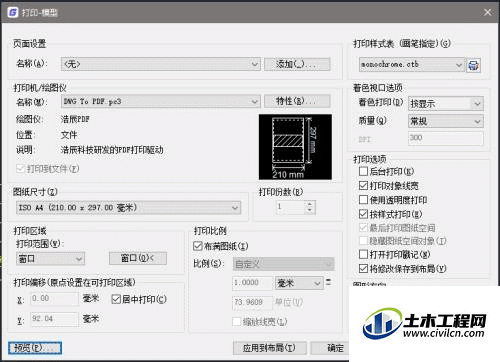Click the 73.9609 units field
The height and width of the screenshot is (362, 500).
(x=252, y=303)
